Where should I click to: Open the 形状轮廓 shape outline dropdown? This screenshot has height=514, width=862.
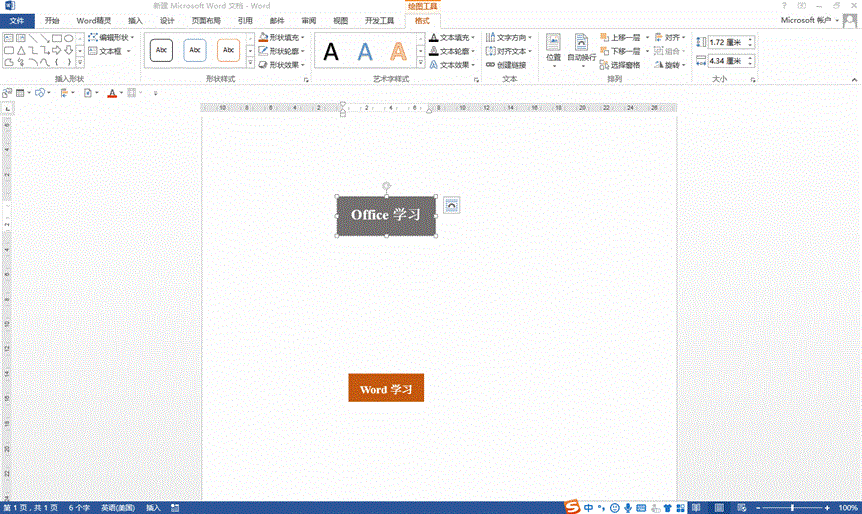pyautogui.click(x=283, y=51)
